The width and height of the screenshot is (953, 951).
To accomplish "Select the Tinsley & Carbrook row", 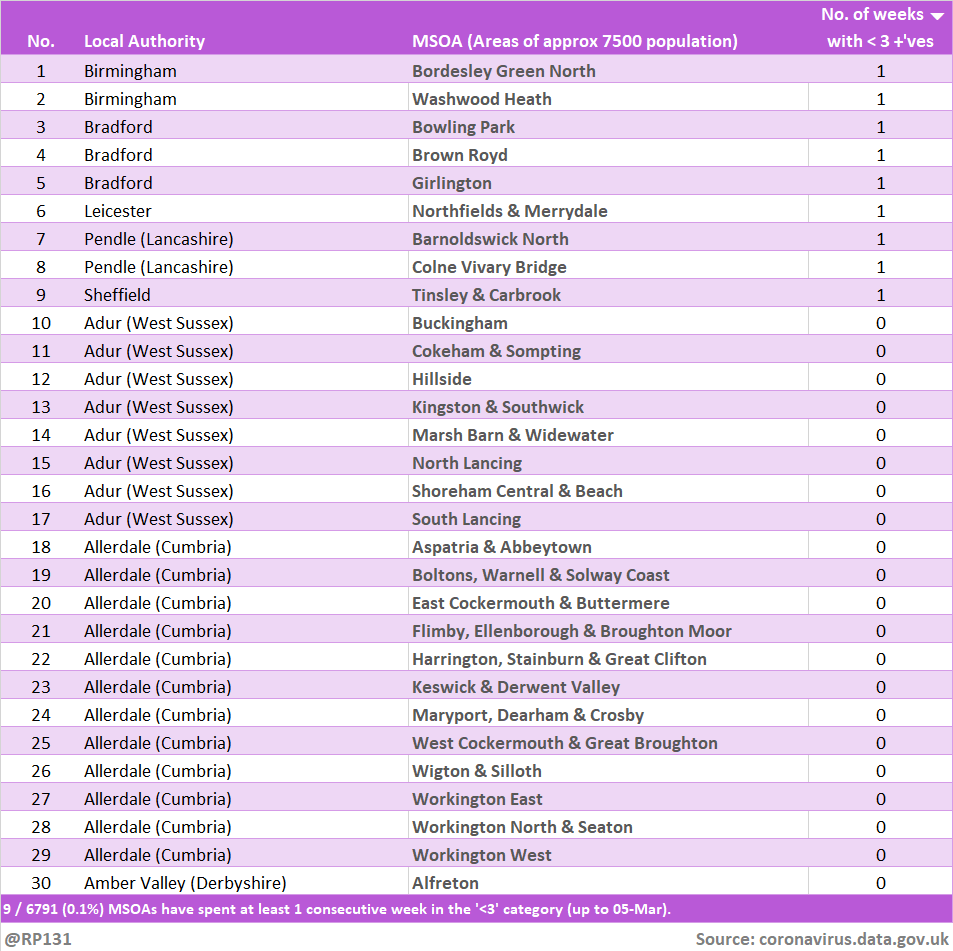I will (486, 294).
